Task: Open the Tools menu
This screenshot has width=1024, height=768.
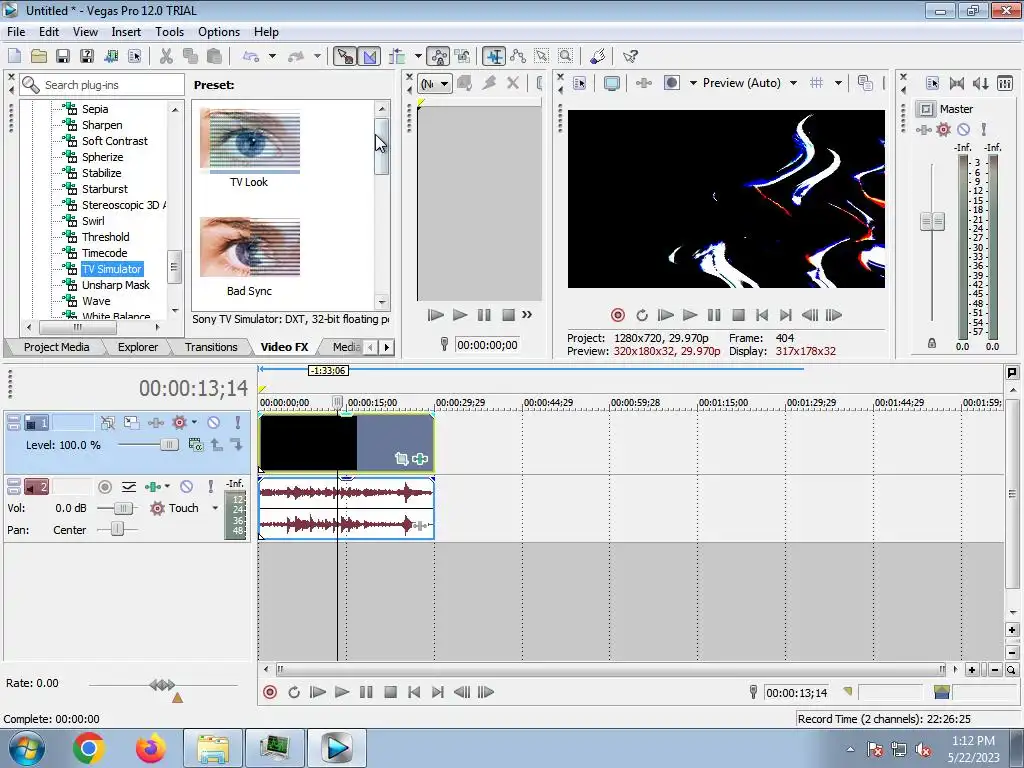Action: coord(169,31)
